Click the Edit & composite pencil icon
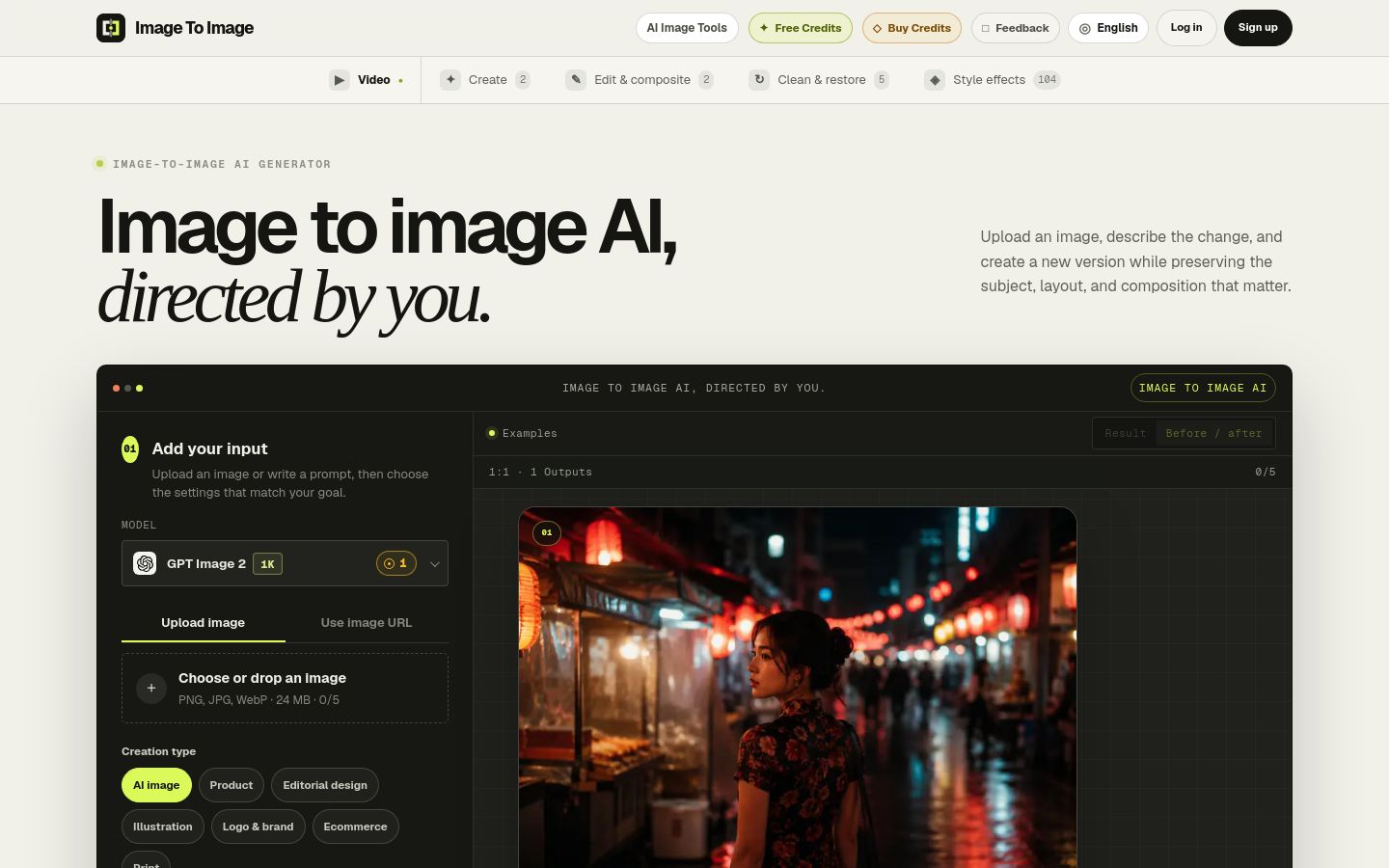The image size is (1389, 868). click(x=576, y=80)
